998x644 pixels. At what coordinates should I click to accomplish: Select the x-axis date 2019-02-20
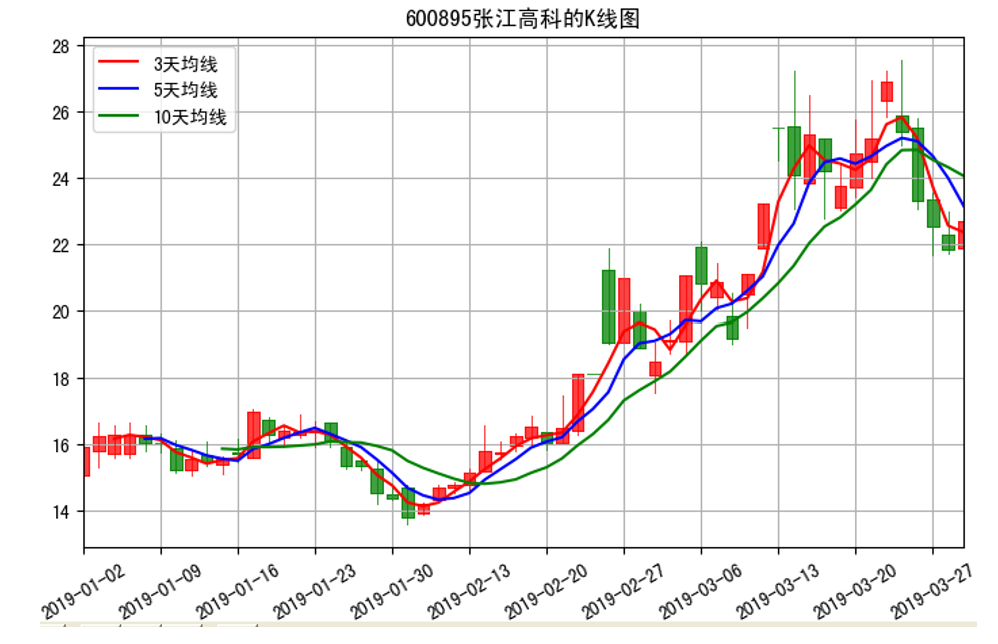pyautogui.click(x=545, y=591)
